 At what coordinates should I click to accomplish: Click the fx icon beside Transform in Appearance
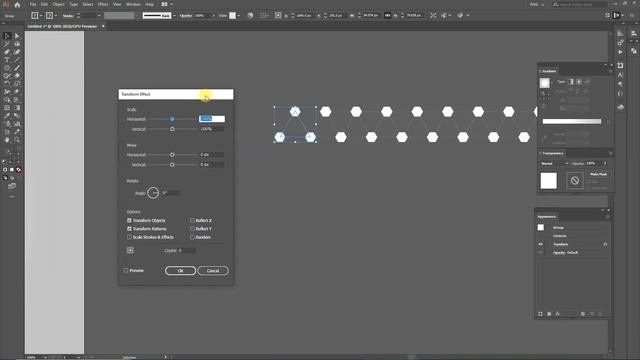[605, 244]
